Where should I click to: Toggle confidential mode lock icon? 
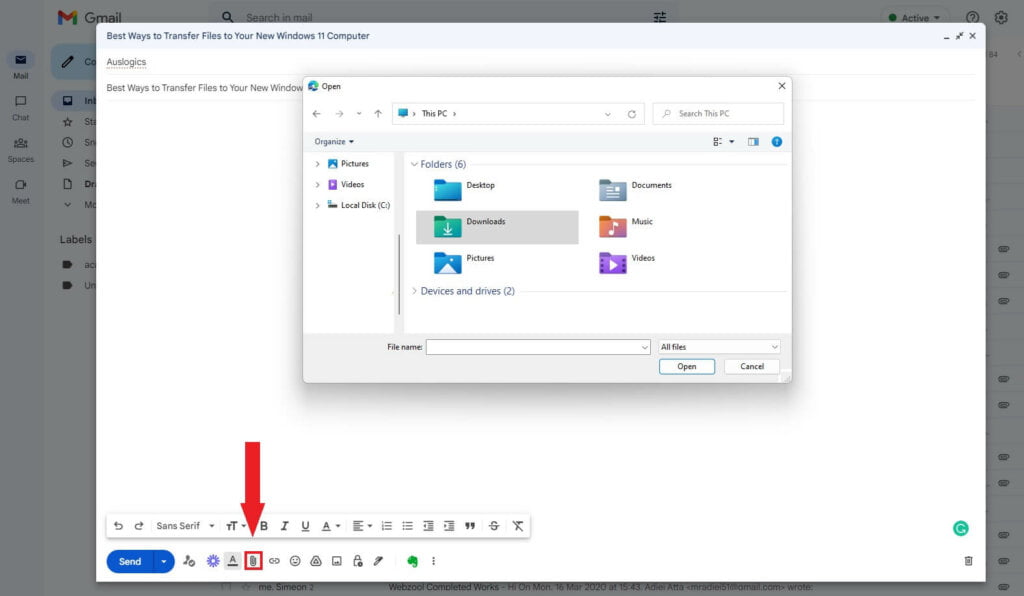tap(357, 561)
